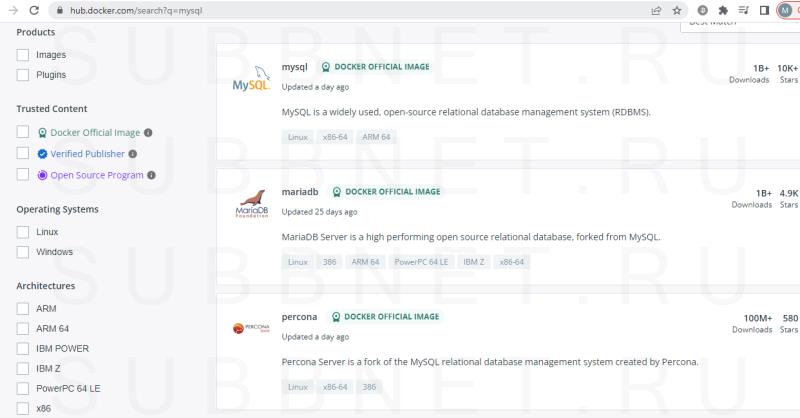Screen dimensions: 800x418
Task: Tick the ARM 64 architecture checkbox
Action: coord(23,329)
